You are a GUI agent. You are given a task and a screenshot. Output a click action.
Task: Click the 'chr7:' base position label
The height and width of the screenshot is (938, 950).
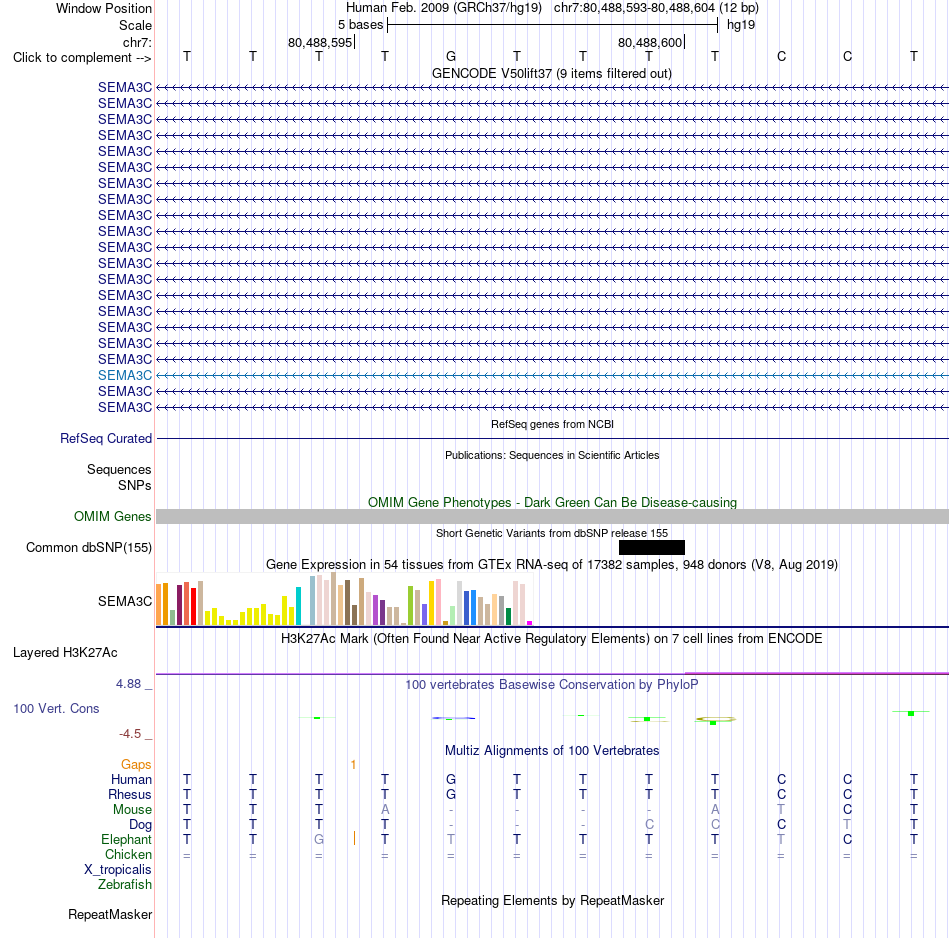pos(137,42)
